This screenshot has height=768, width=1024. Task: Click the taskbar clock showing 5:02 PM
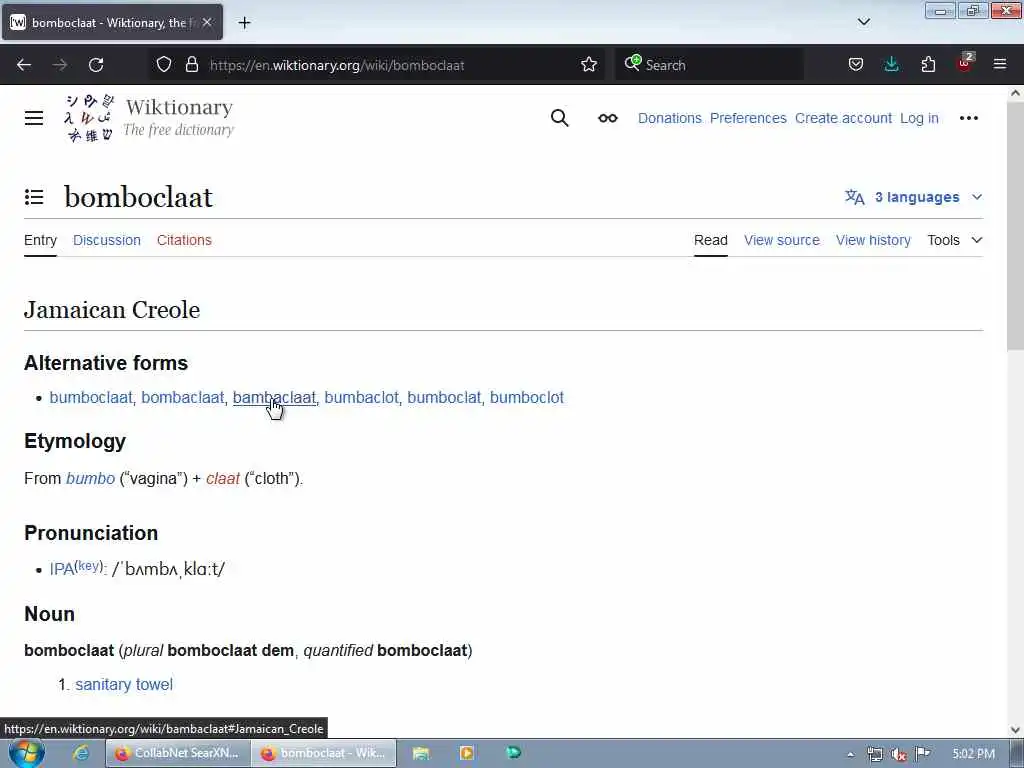pos(973,754)
